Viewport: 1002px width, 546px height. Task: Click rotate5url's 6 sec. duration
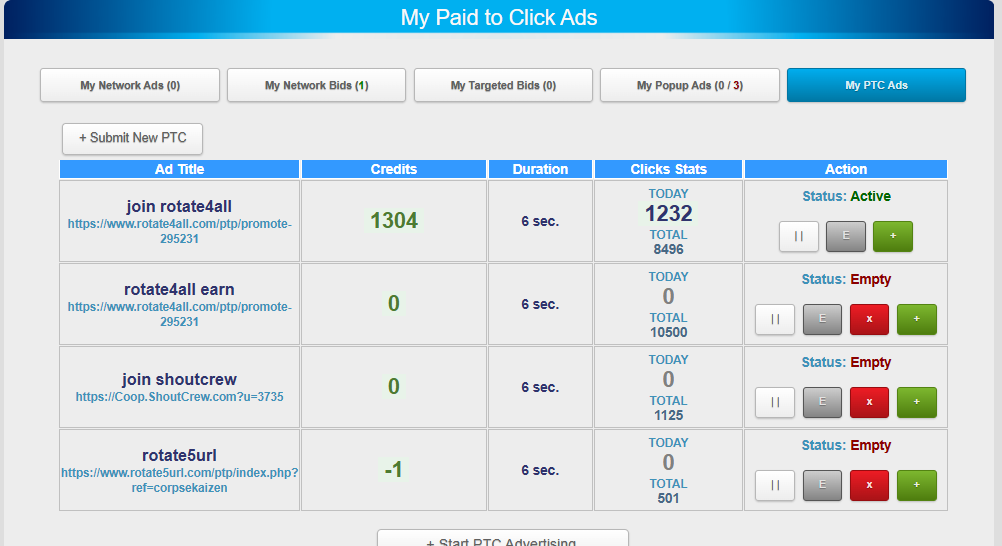point(540,471)
